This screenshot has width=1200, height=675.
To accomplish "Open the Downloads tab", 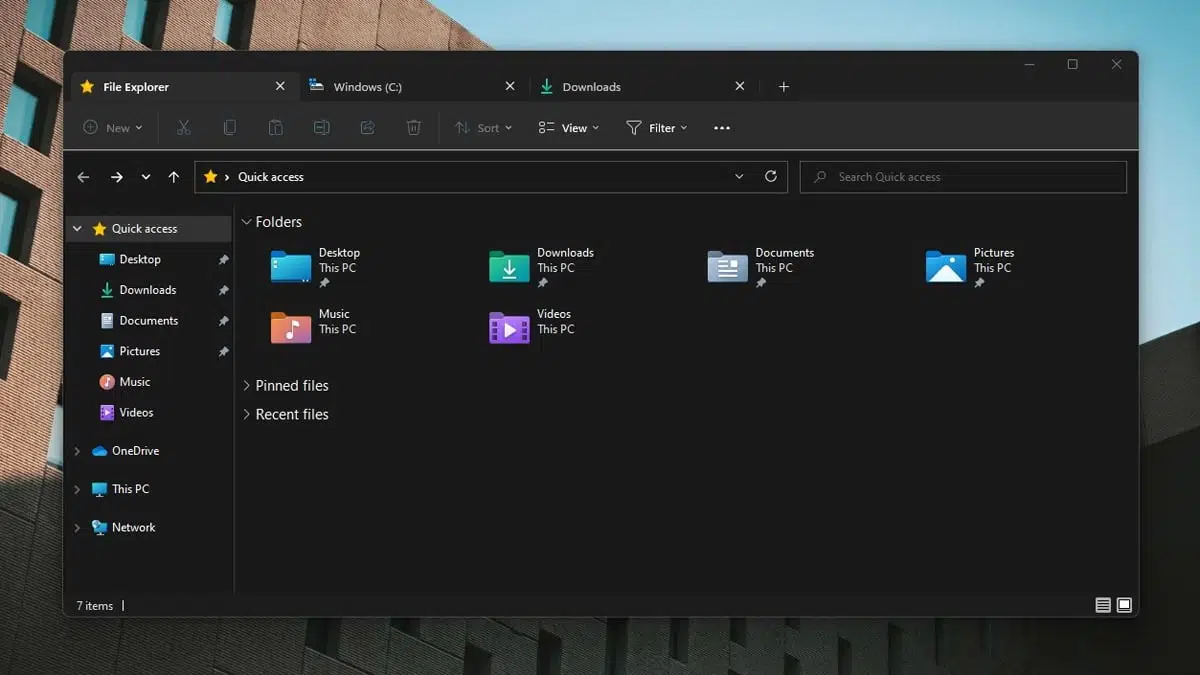I will click(x=592, y=86).
